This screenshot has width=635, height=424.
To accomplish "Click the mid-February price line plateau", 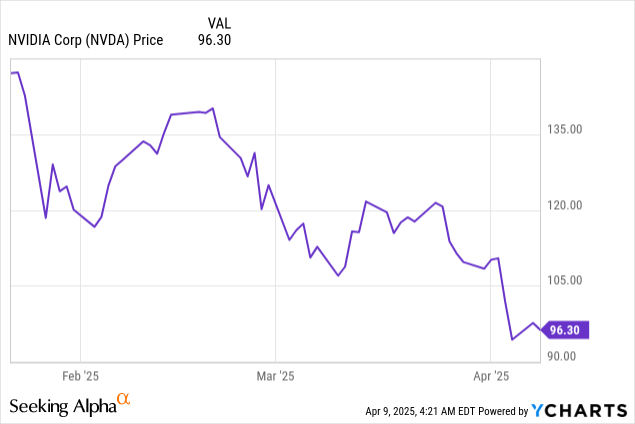I will point(190,113).
